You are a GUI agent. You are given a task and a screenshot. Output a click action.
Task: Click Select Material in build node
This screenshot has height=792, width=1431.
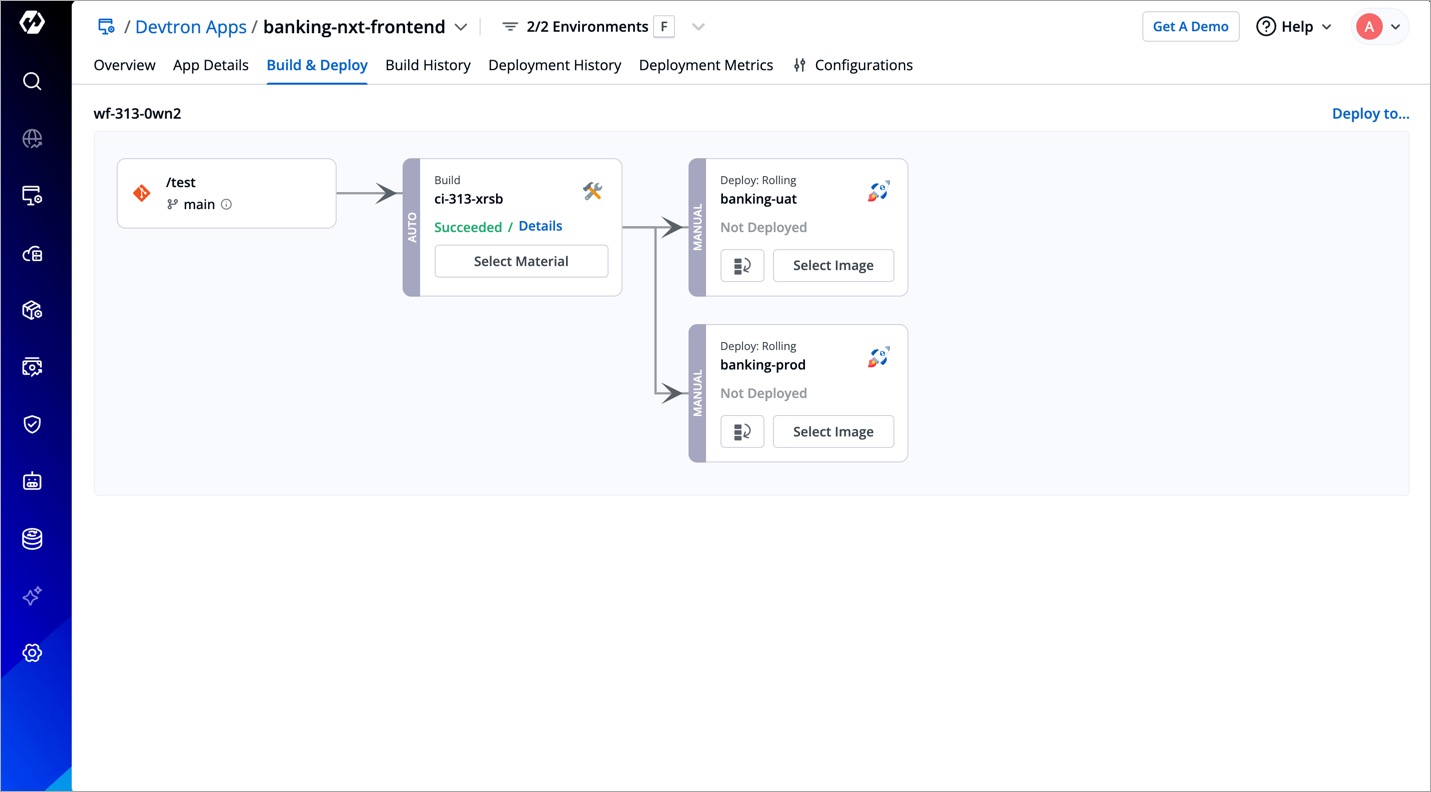coord(520,261)
